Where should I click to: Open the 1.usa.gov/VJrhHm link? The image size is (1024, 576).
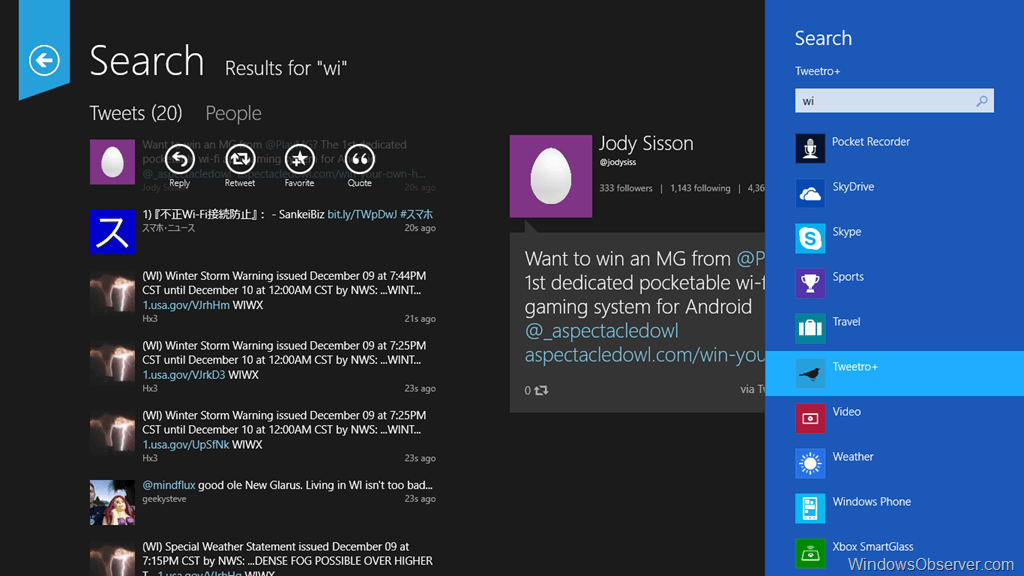coord(186,305)
